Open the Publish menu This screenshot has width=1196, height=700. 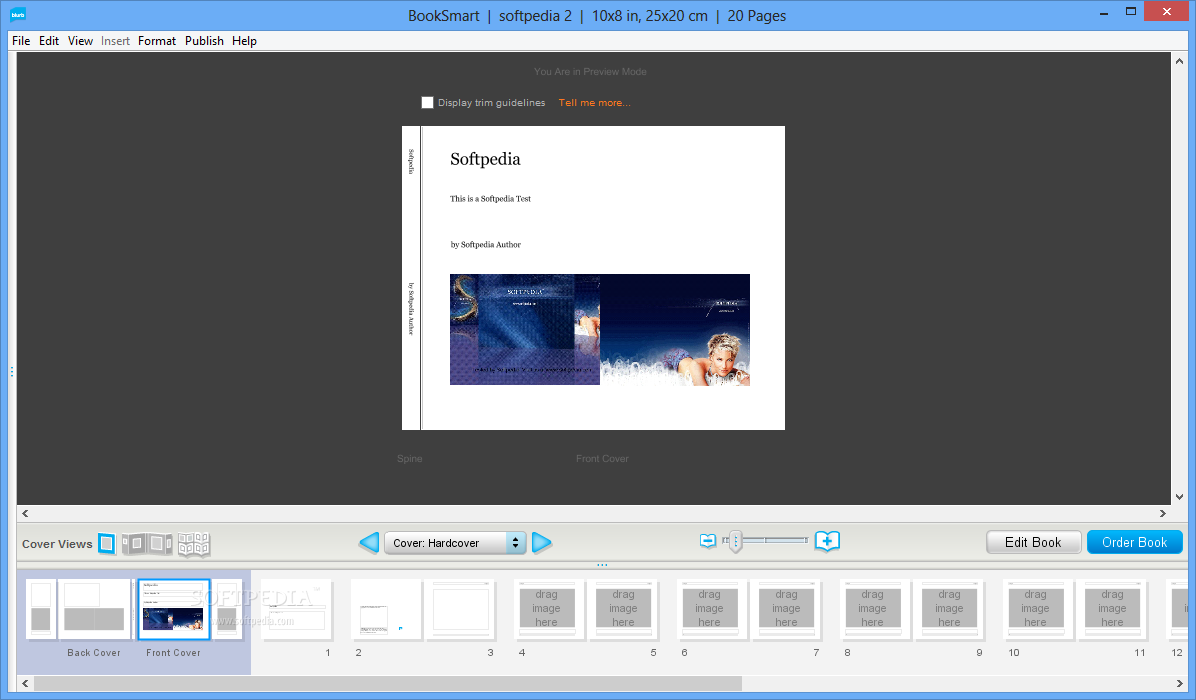tap(204, 41)
